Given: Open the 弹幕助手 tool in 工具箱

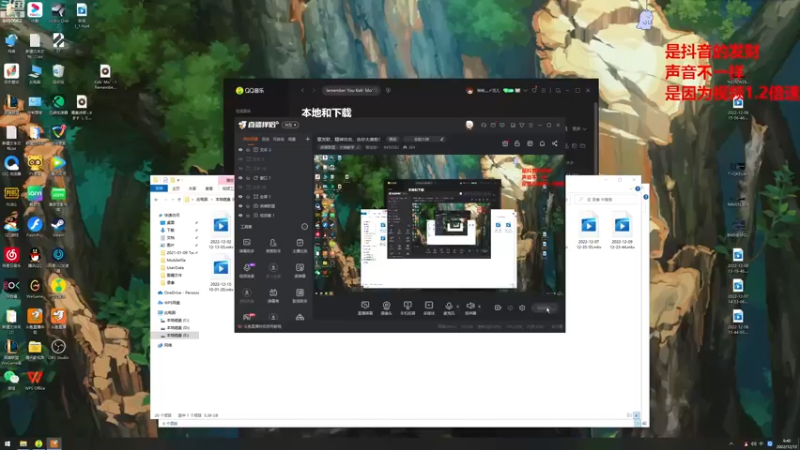Looking at the screenshot, I should coord(246,245).
